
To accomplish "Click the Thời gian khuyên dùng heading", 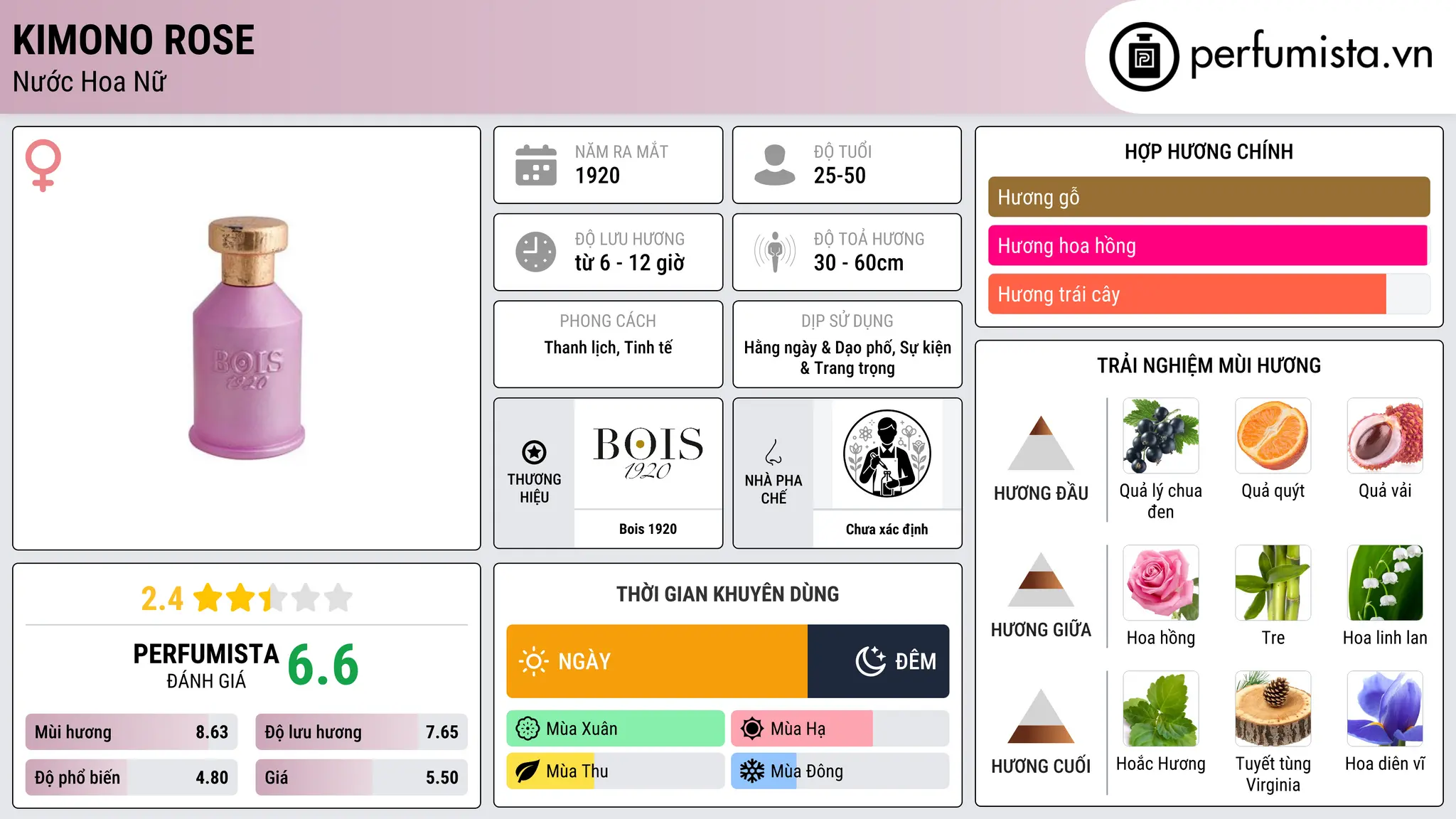I will 728,594.
